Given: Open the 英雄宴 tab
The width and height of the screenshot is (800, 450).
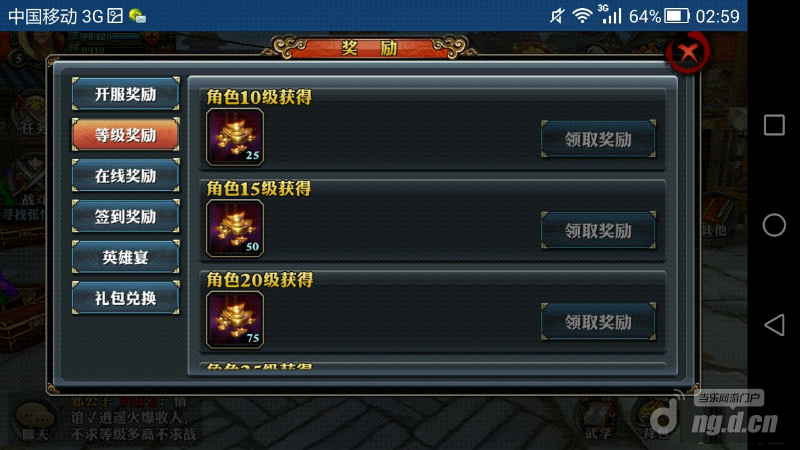Looking at the screenshot, I should [126, 257].
